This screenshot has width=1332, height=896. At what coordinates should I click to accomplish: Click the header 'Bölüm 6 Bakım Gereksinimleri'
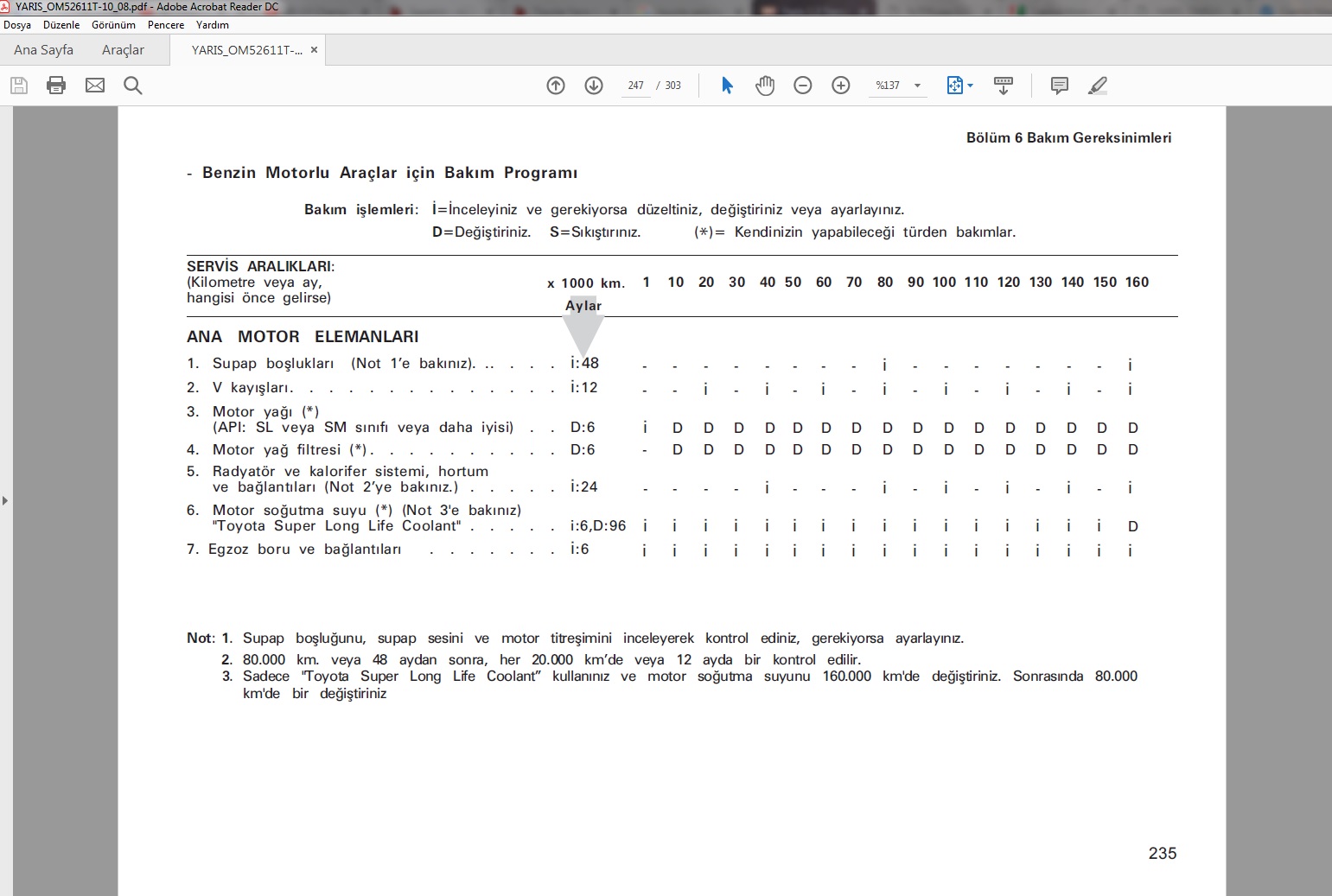[1068, 137]
